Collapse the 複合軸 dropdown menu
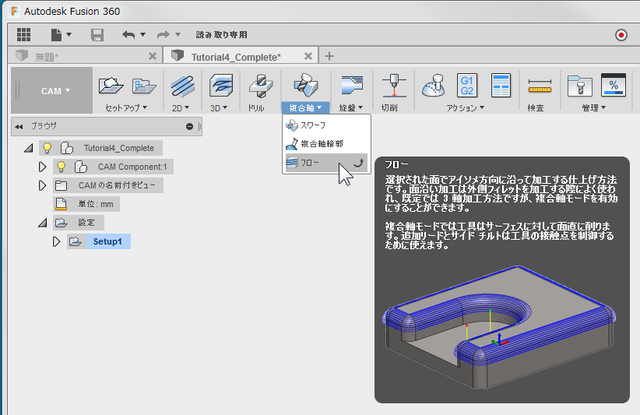640x415 pixels. pyautogui.click(x=305, y=108)
